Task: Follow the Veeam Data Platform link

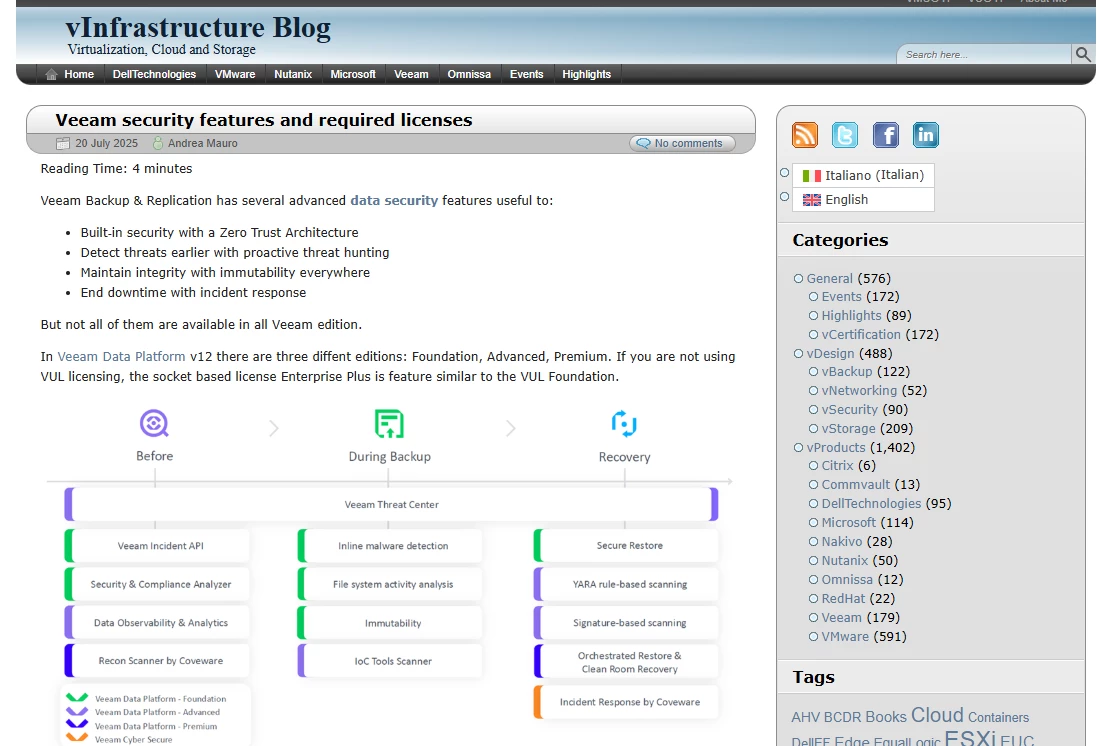Action: coord(121,357)
